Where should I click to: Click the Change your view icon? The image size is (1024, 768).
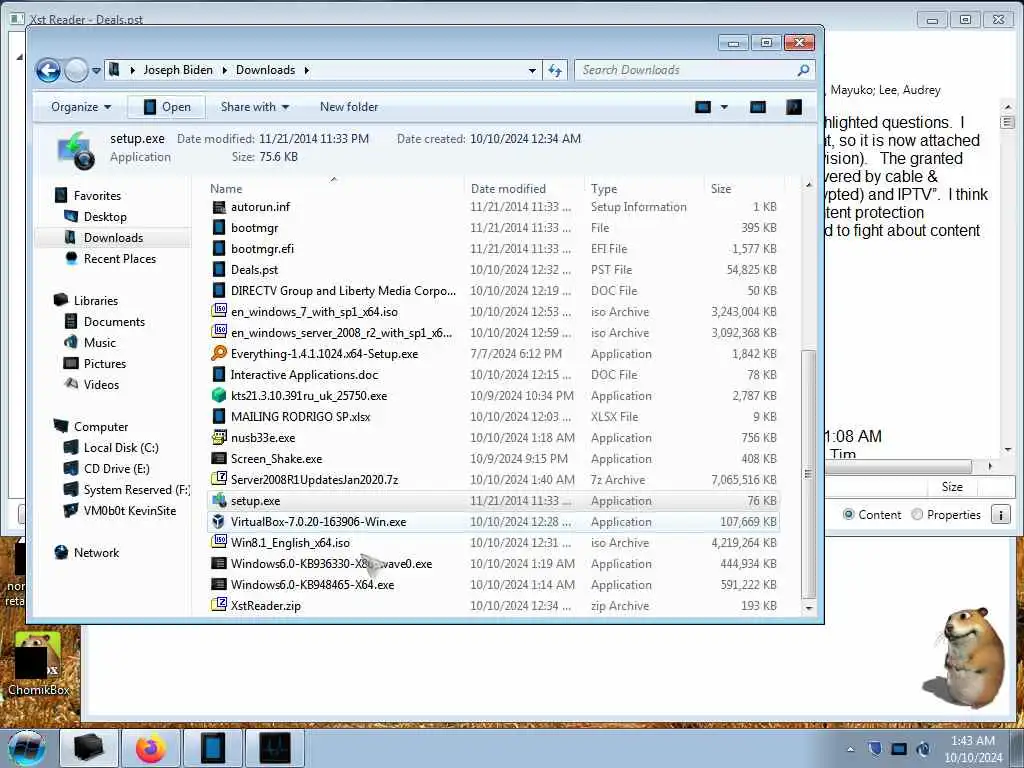click(703, 106)
